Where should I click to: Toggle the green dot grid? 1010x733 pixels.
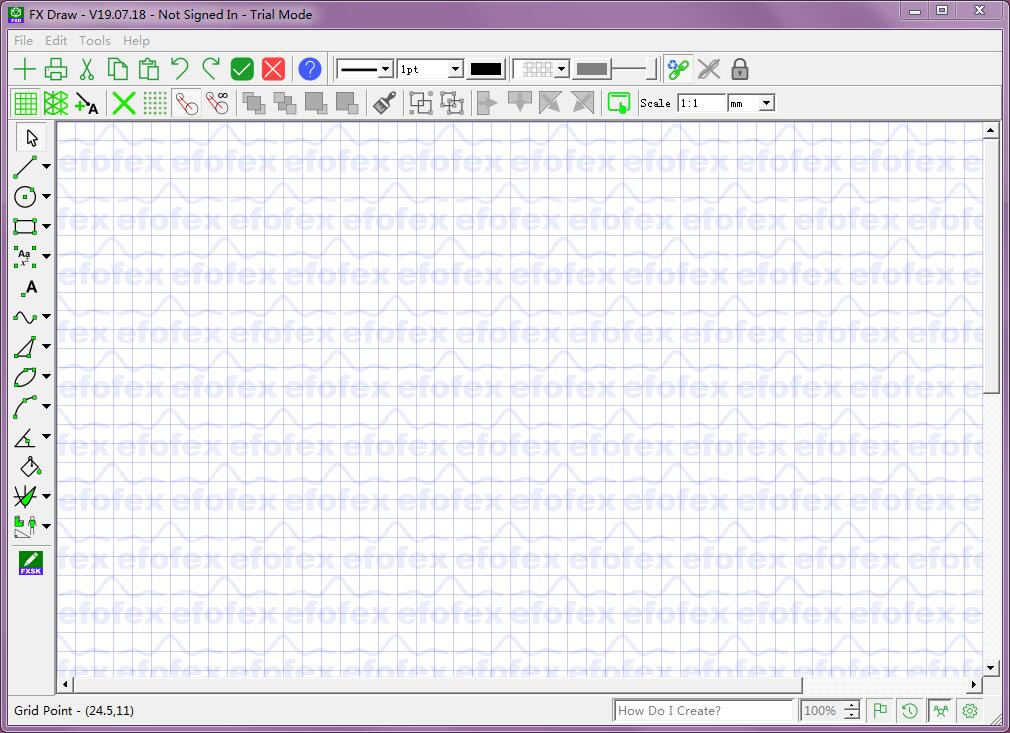pos(155,103)
